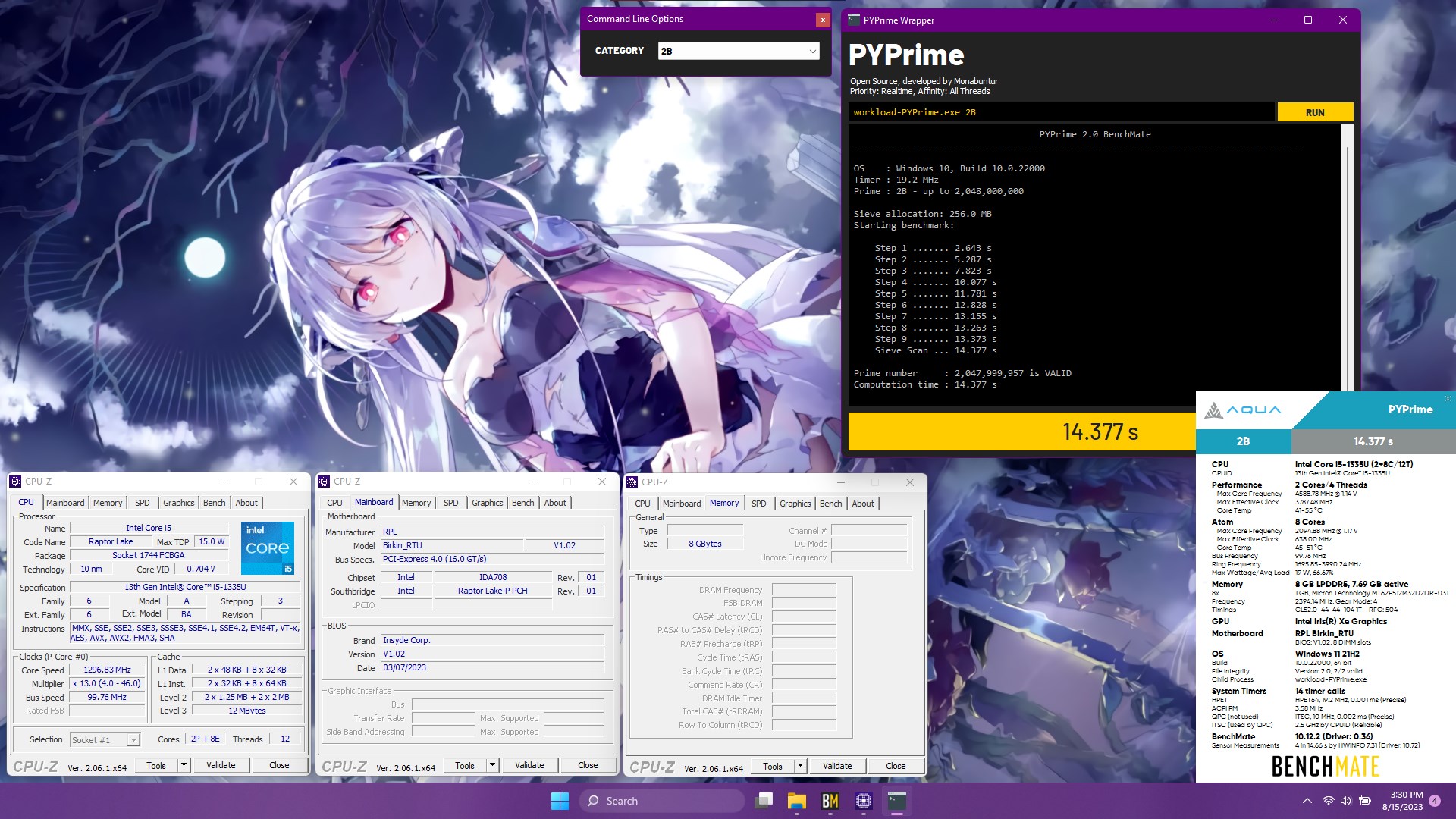Expand Tools dropdown arrow in first CPU-Z window
The image size is (1456, 819).
pyautogui.click(x=184, y=765)
